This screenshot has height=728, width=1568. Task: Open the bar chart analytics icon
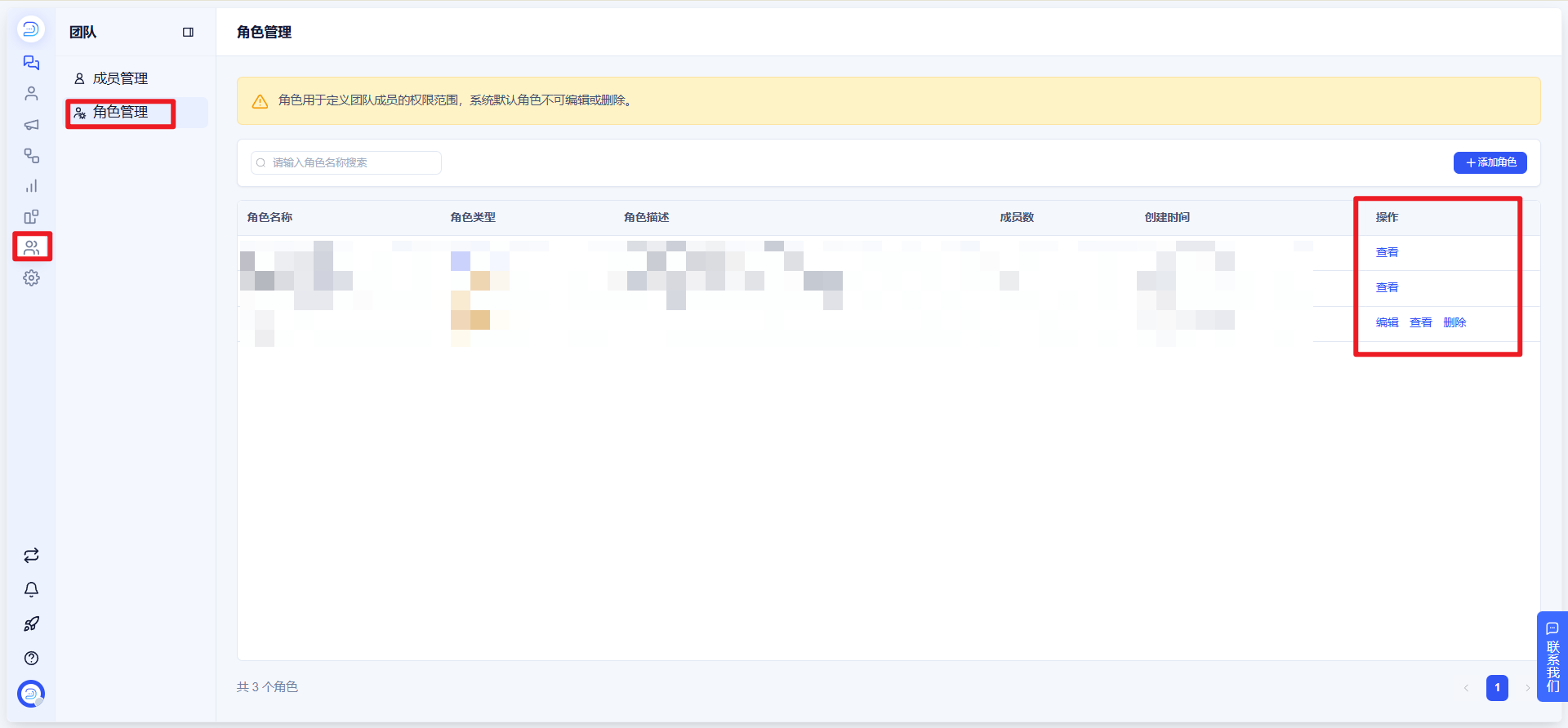(x=31, y=186)
